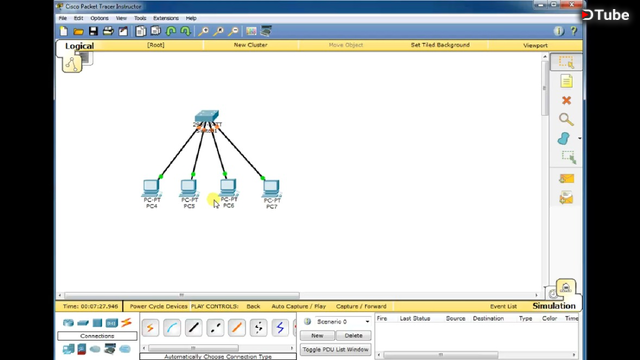Choose copper straight-through black cable
640x360 pixels.
[193, 328]
